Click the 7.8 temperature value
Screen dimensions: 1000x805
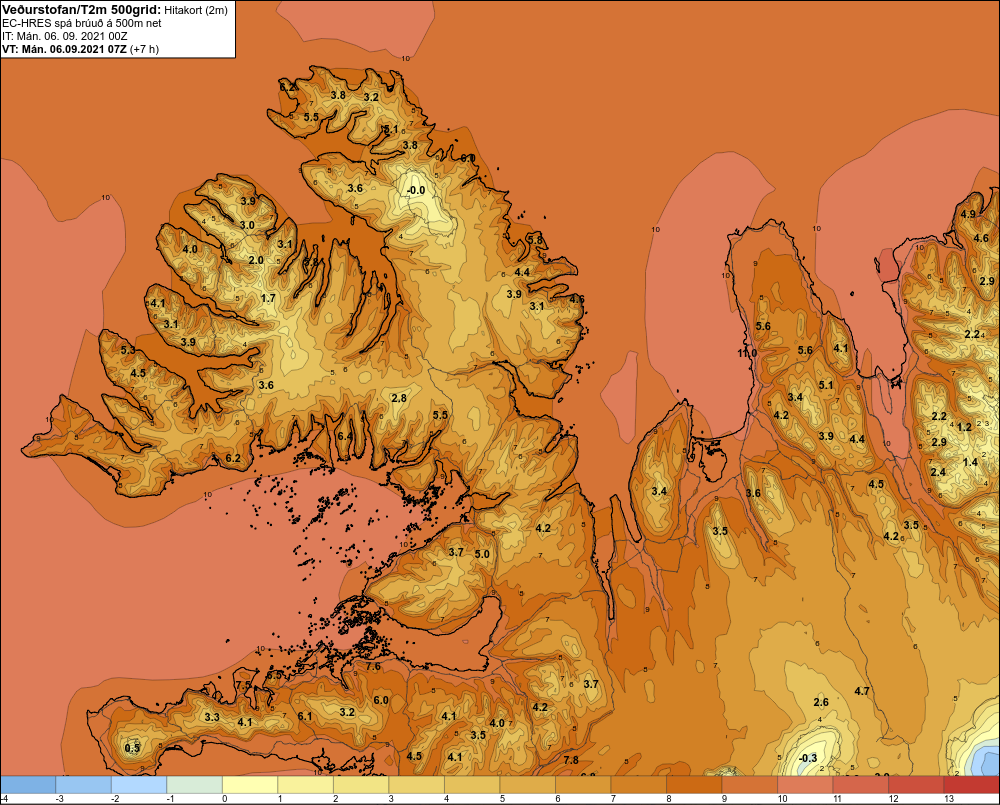[x=571, y=760]
